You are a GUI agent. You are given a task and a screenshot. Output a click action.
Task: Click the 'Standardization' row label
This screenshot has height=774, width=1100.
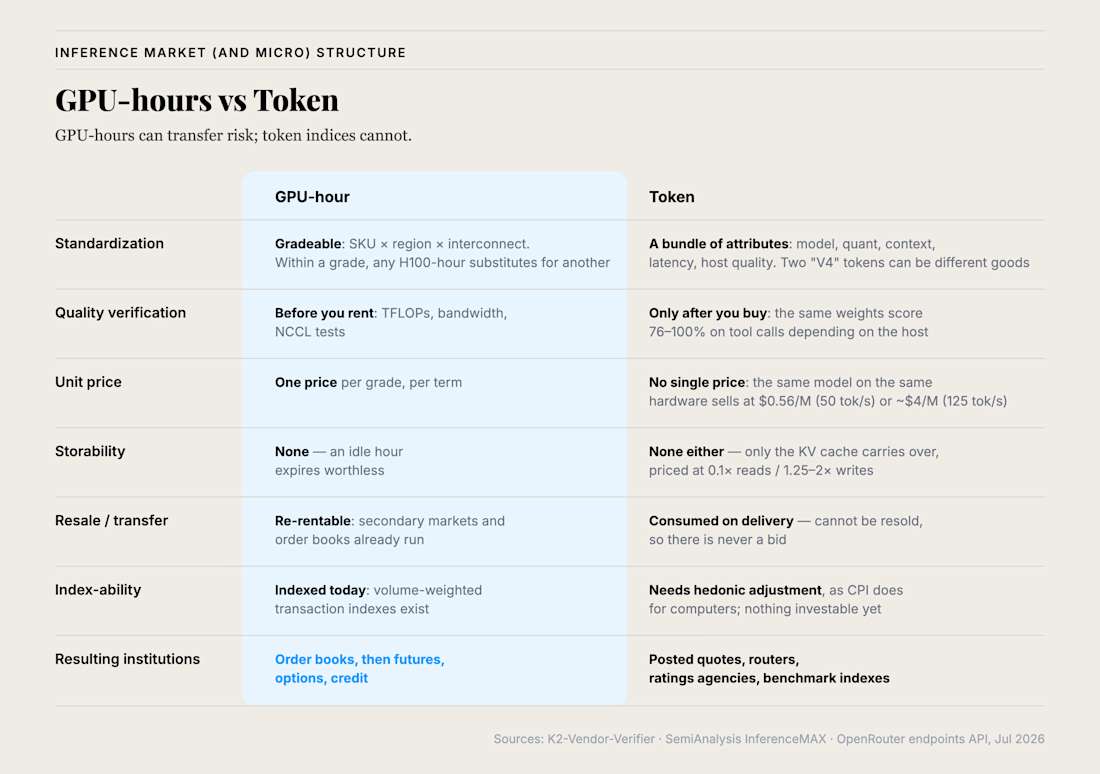click(x=109, y=243)
